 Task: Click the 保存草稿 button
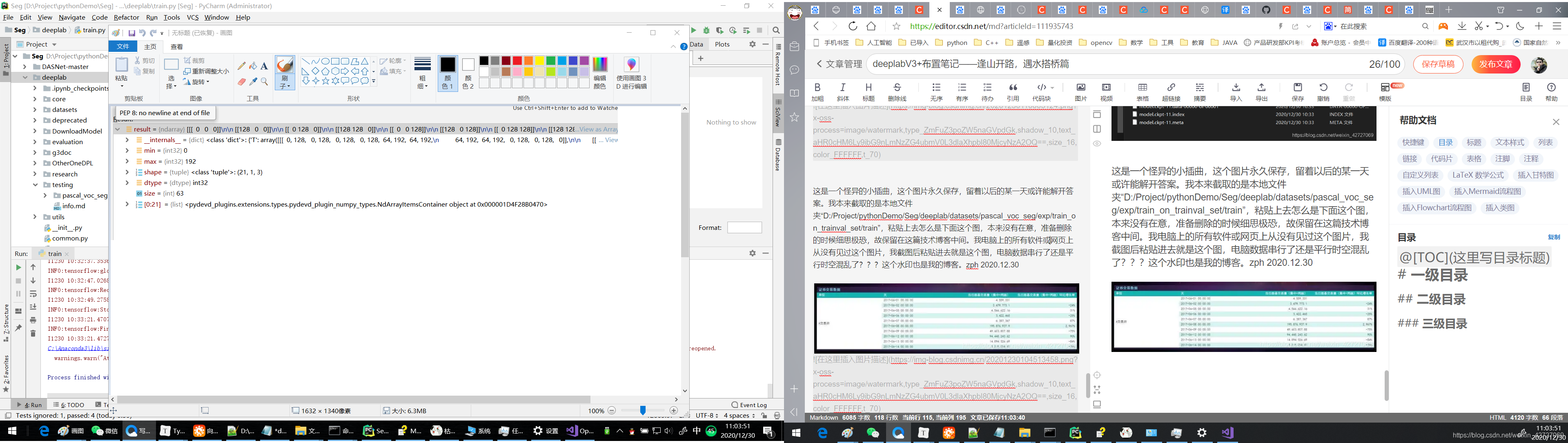1438,64
